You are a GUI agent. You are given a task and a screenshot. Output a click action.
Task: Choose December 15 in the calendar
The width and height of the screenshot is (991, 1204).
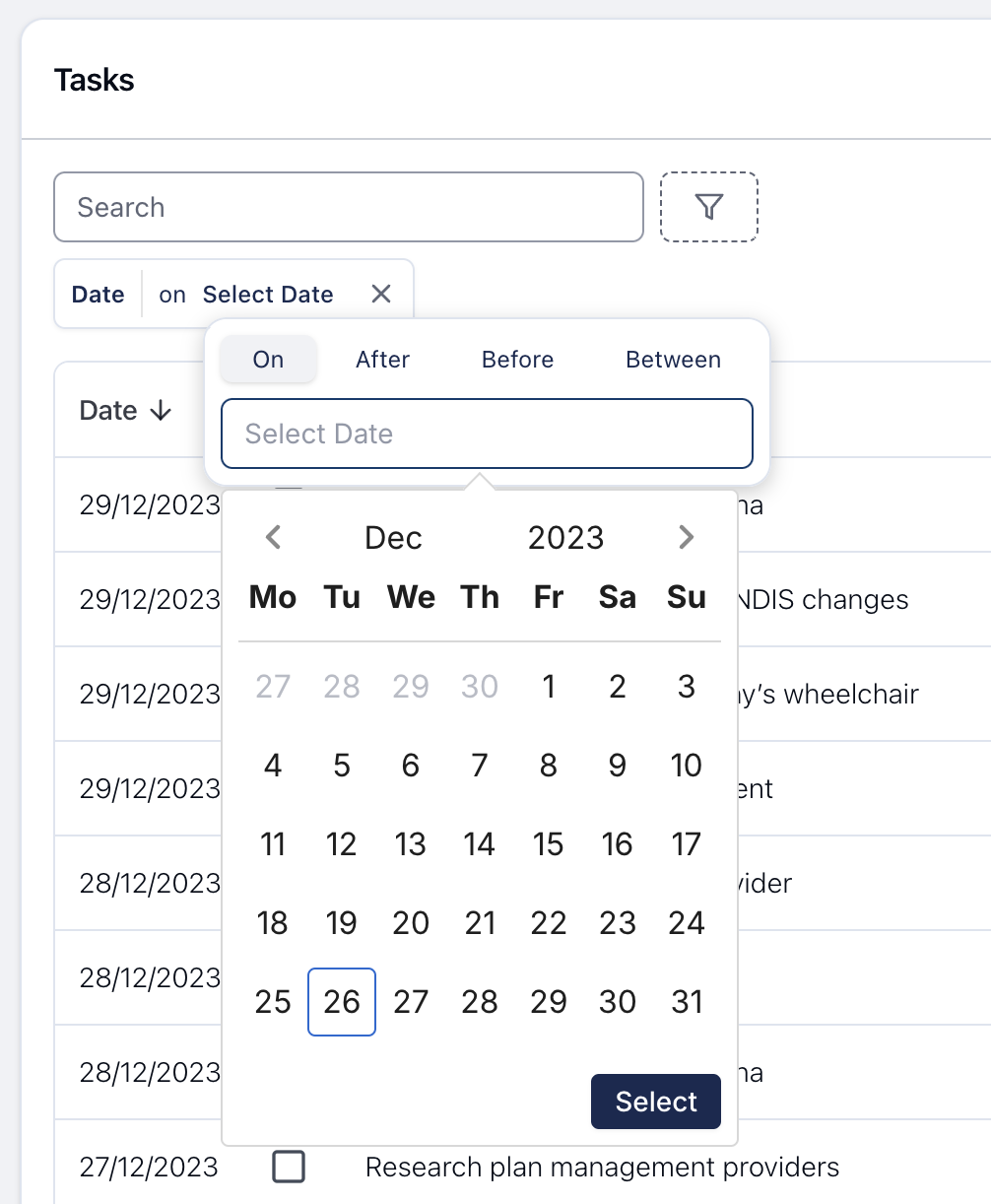(x=549, y=844)
